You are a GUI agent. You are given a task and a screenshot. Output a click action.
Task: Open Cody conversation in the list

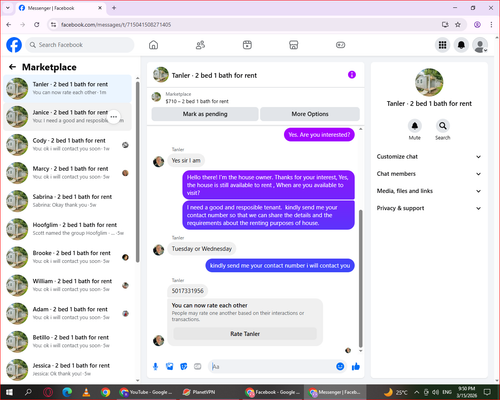click(x=68, y=145)
